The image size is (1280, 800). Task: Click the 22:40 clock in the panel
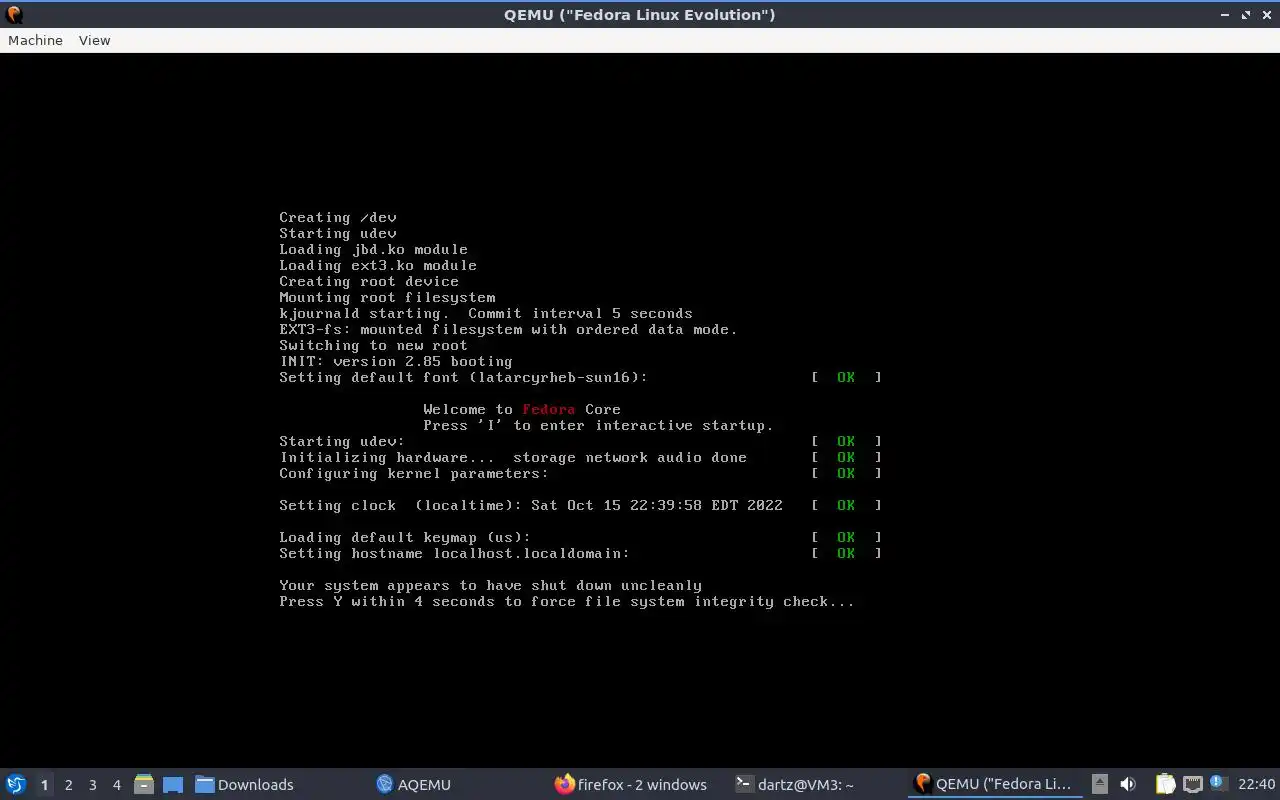1256,784
